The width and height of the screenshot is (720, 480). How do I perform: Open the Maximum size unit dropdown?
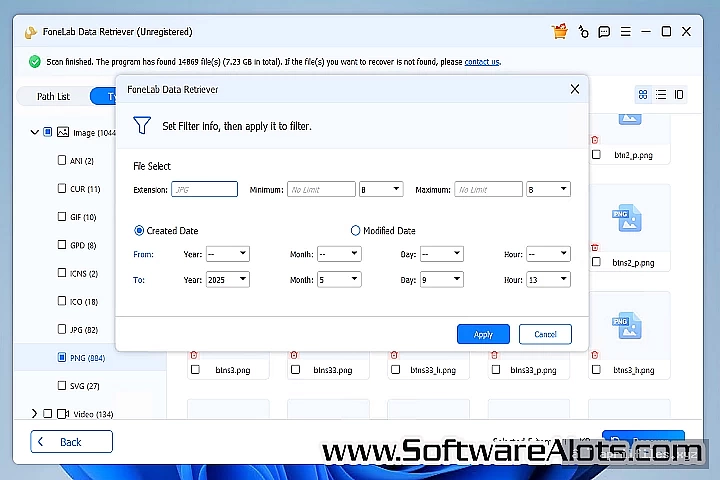click(x=548, y=189)
